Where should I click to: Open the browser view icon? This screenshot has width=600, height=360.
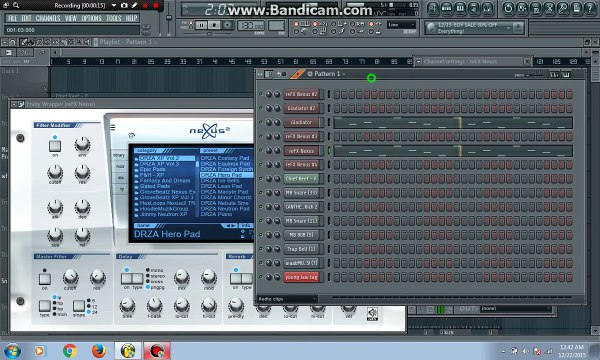(473, 8)
